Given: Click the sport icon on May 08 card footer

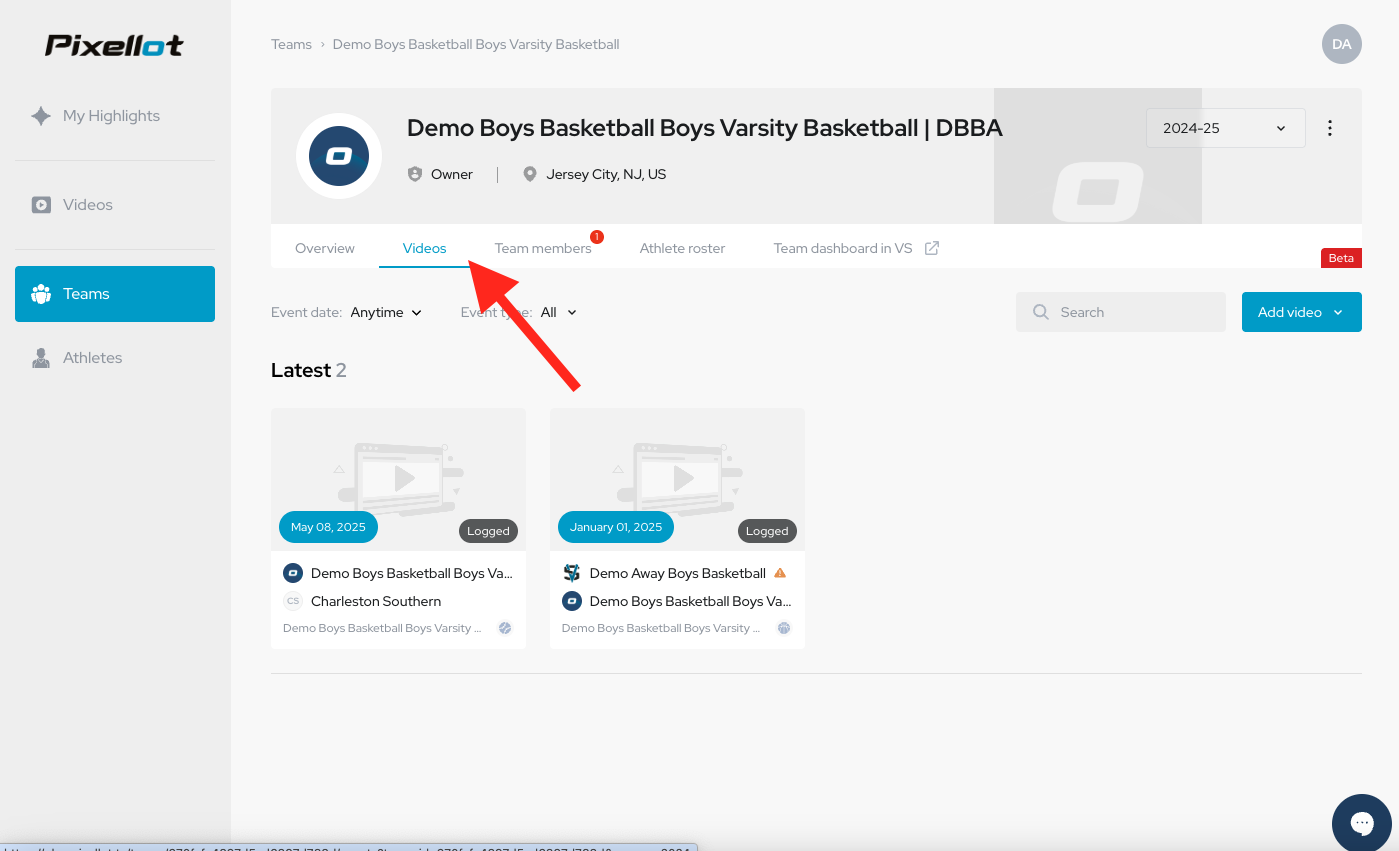Looking at the screenshot, I should tap(505, 628).
